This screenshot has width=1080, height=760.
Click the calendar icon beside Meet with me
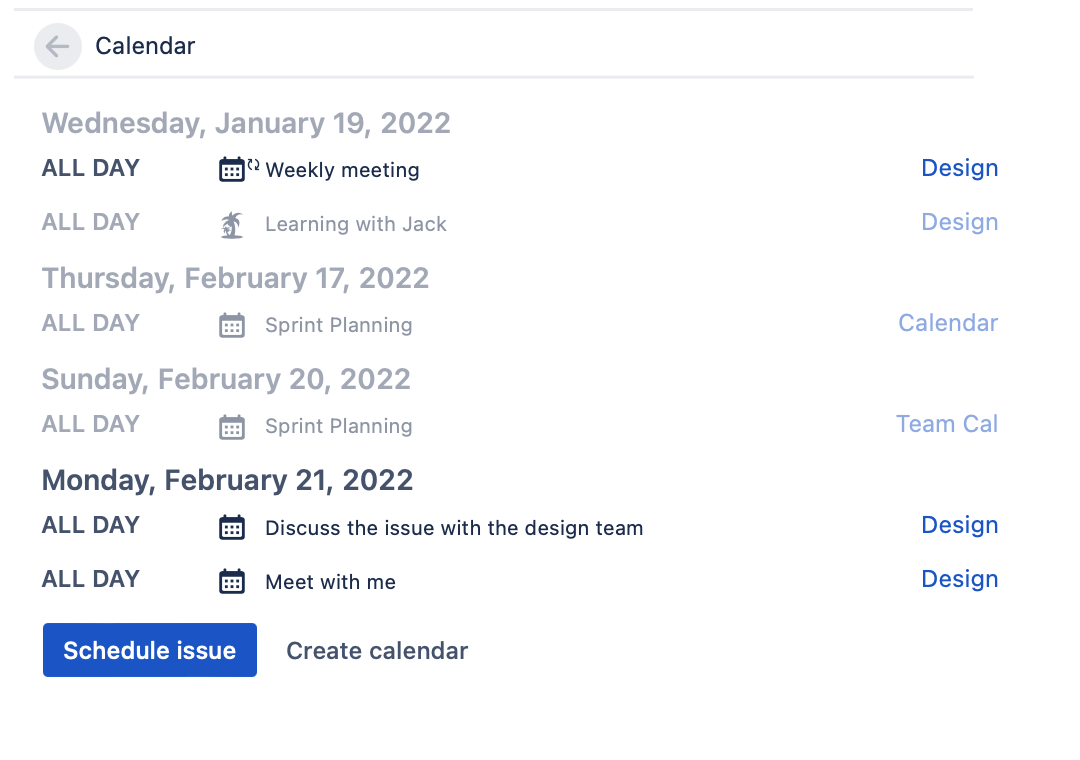232,581
